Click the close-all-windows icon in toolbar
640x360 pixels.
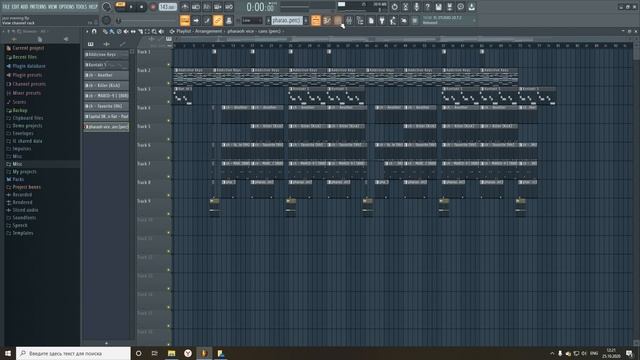coord(404,20)
